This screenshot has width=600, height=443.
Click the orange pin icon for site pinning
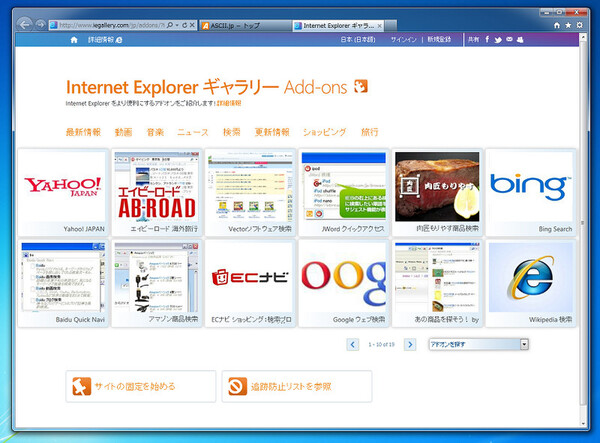[82, 386]
